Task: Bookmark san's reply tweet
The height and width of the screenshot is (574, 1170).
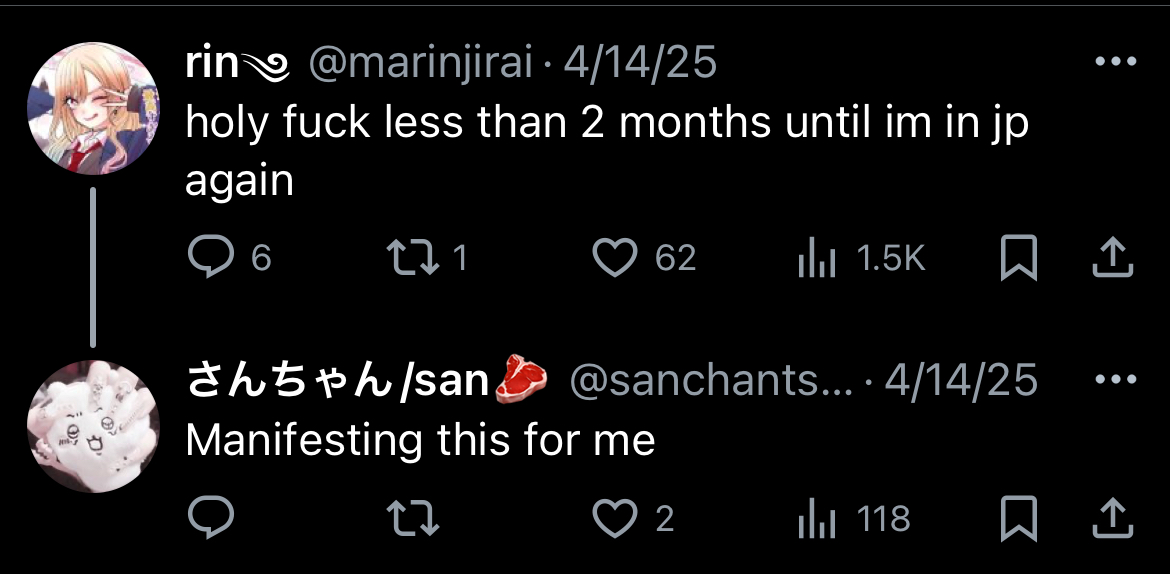Action: coord(1019,518)
